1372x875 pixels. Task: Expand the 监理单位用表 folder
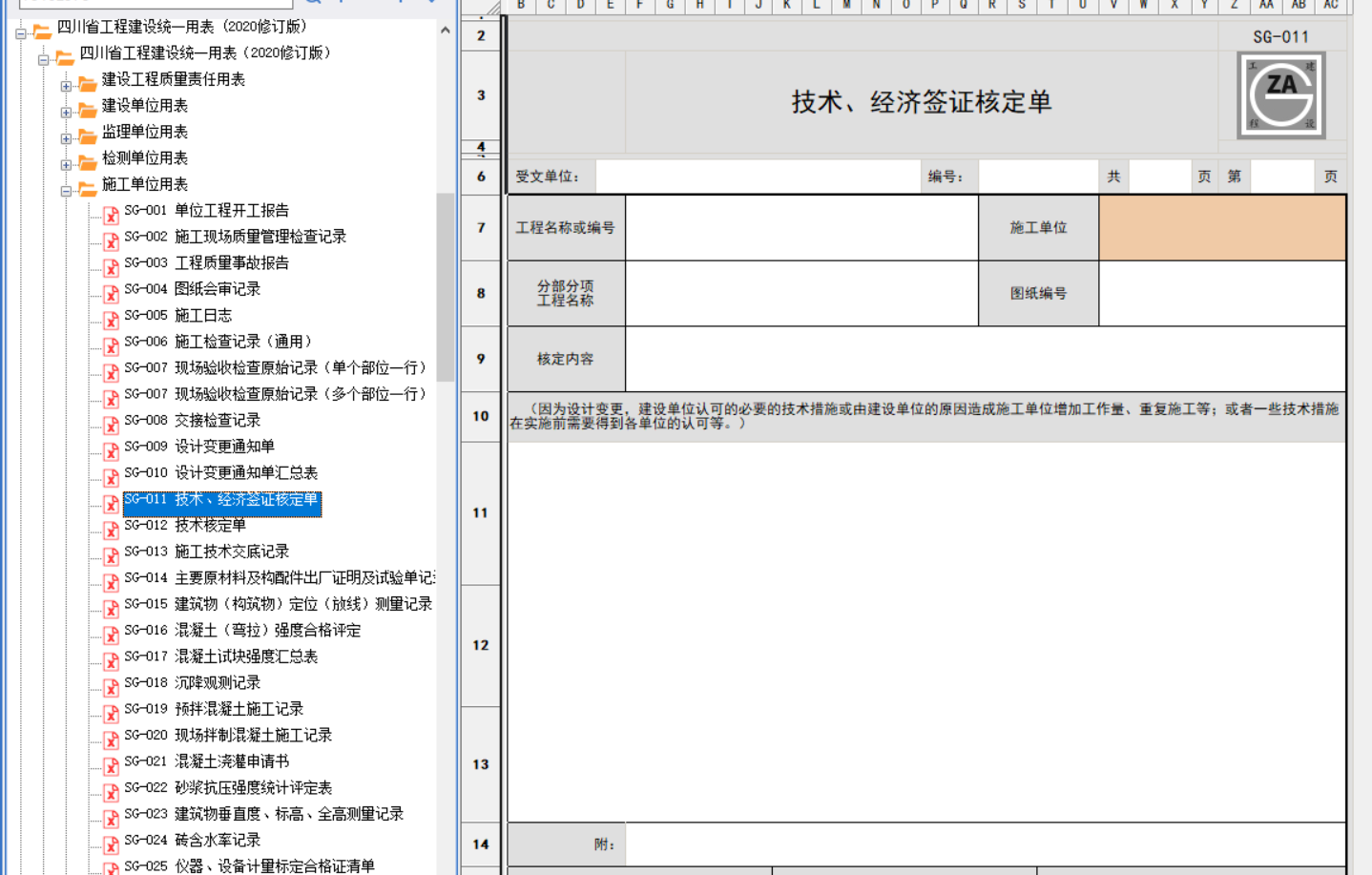[66, 138]
